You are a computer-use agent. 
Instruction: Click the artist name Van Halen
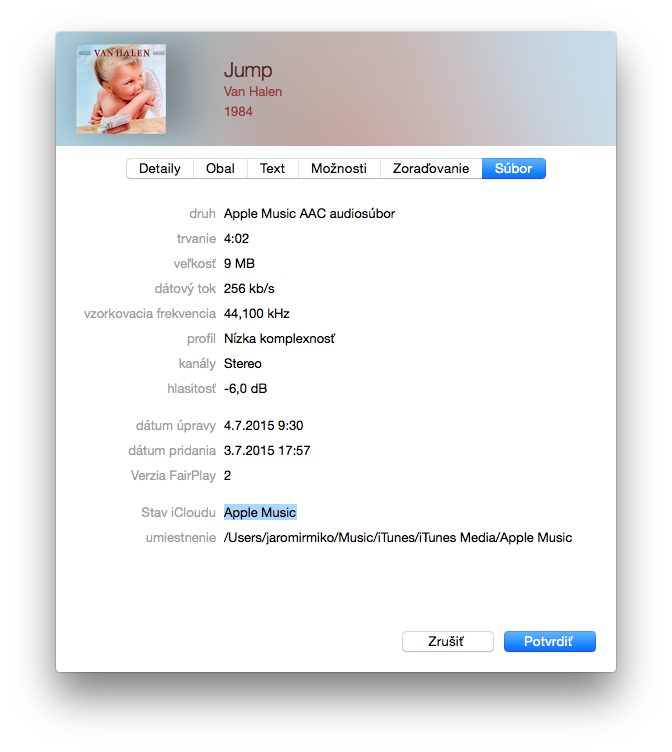(x=253, y=91)
